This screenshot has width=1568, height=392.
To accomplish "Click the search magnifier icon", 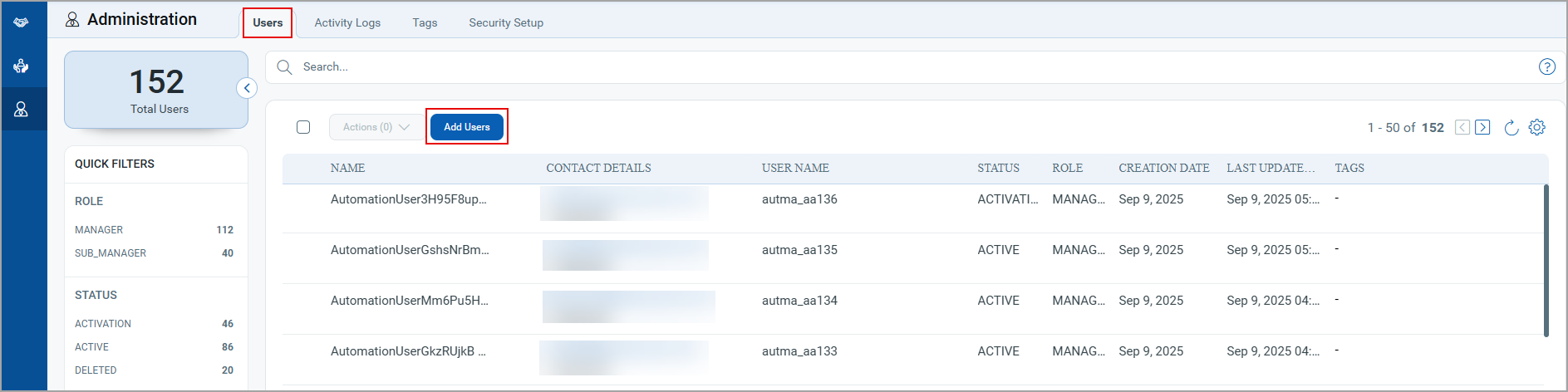I will [x=284, y=67].
